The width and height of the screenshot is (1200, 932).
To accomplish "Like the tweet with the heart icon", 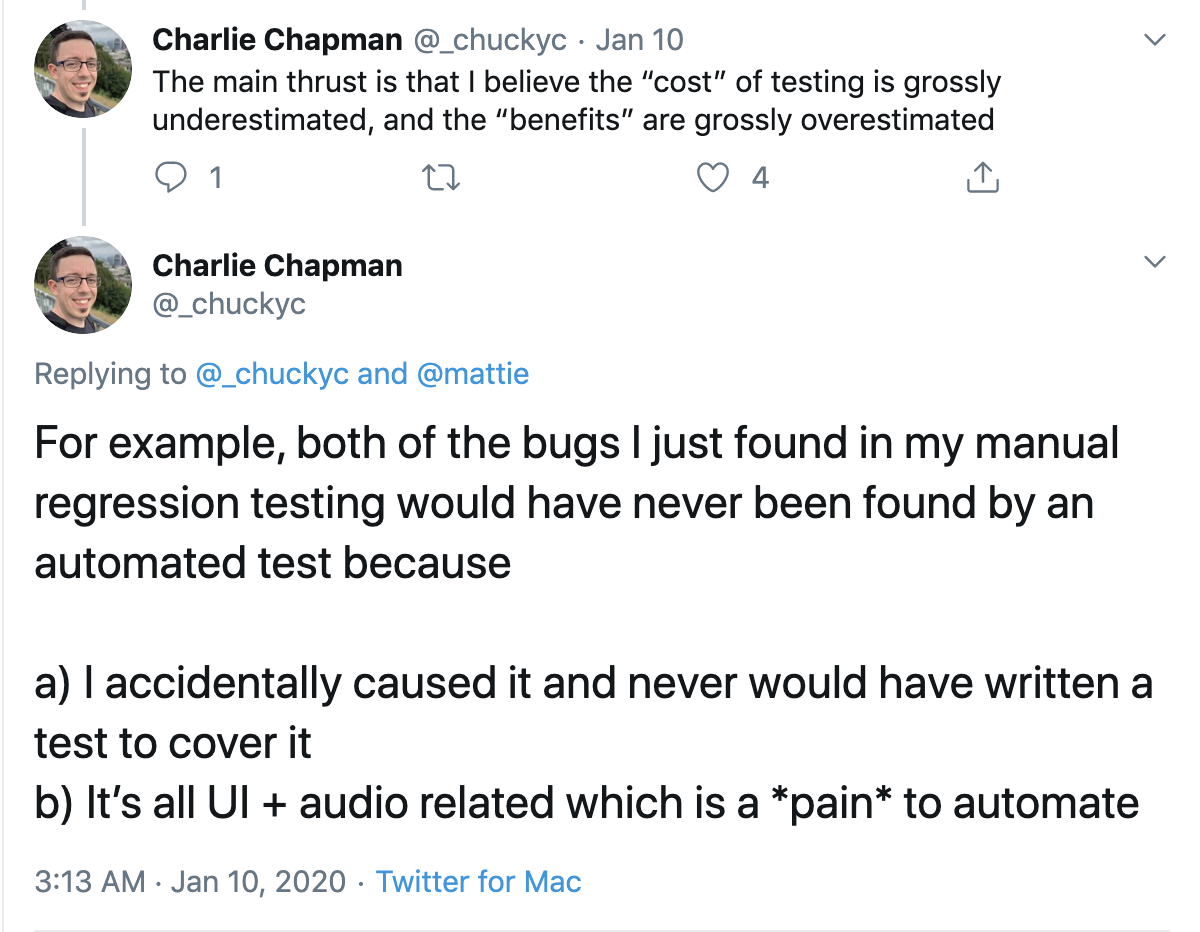I will (712, 178).
